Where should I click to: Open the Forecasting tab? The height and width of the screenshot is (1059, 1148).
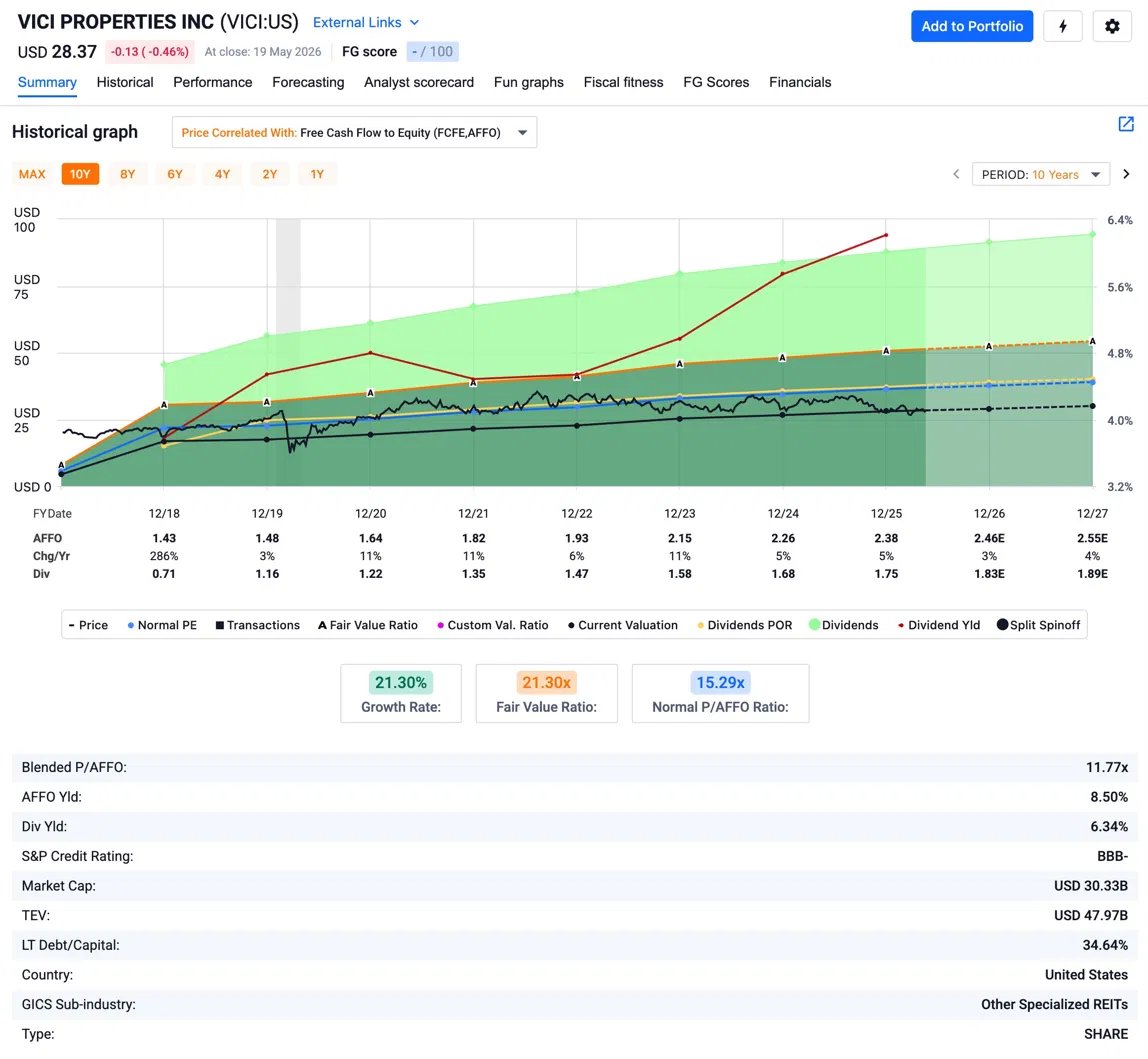click(x=308, y=82)
